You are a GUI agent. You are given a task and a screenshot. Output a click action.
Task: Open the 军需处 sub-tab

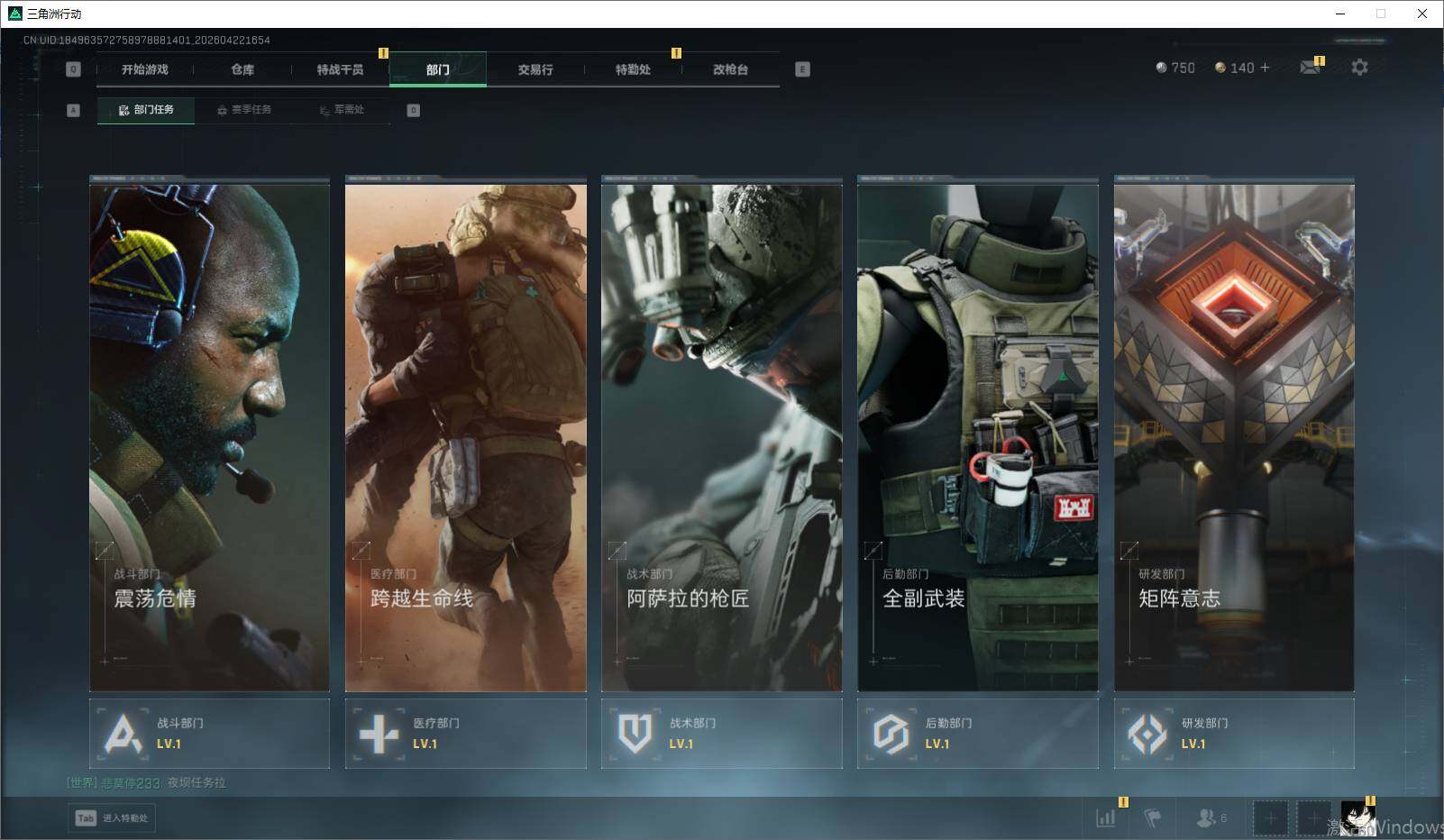(x=342, y=110)
